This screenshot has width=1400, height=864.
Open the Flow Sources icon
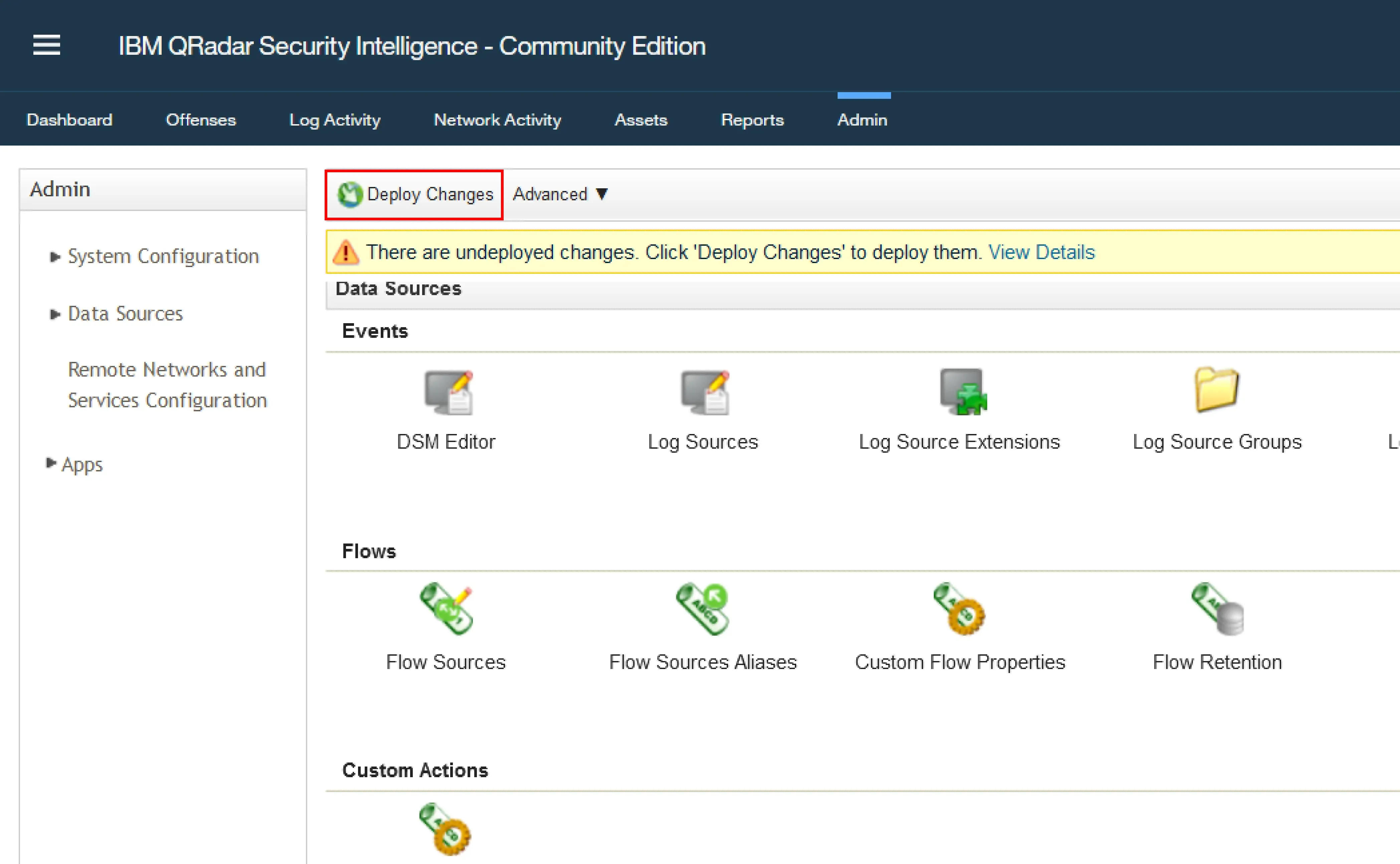446,609
